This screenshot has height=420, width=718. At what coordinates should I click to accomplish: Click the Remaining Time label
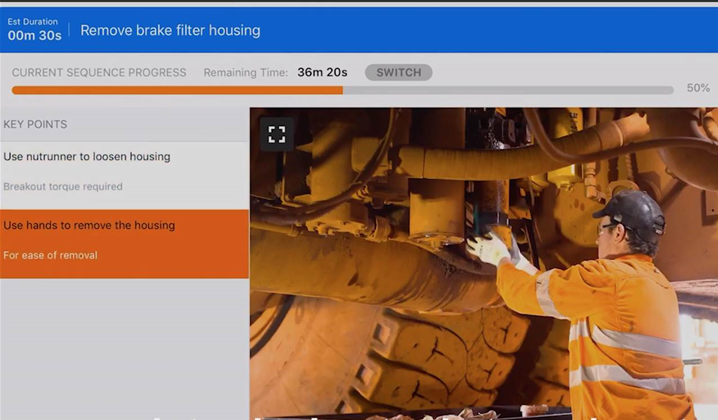[246, 73]
